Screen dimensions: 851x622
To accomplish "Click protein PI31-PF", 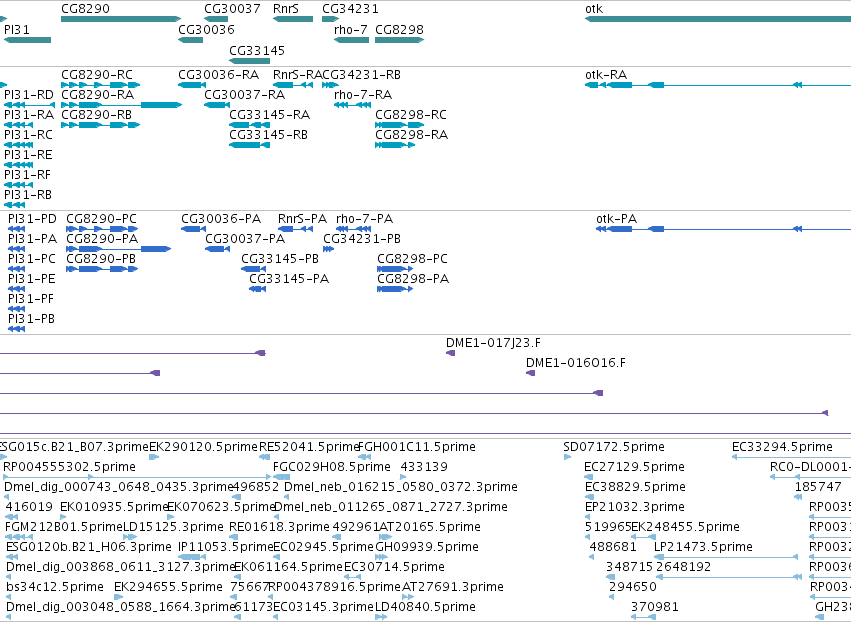I will click(30, 299).
